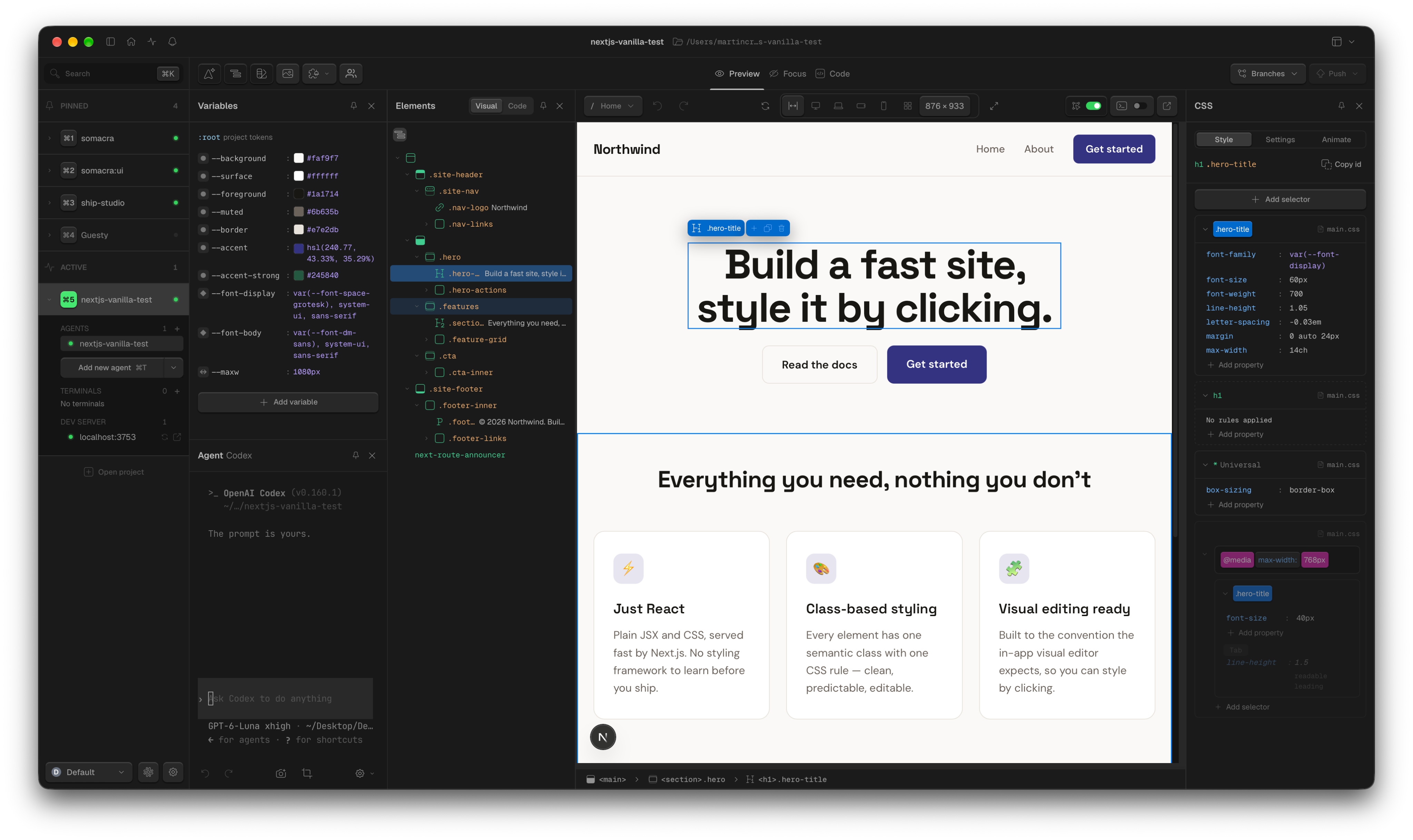Click undo arrow in preview toolbar

657,106
